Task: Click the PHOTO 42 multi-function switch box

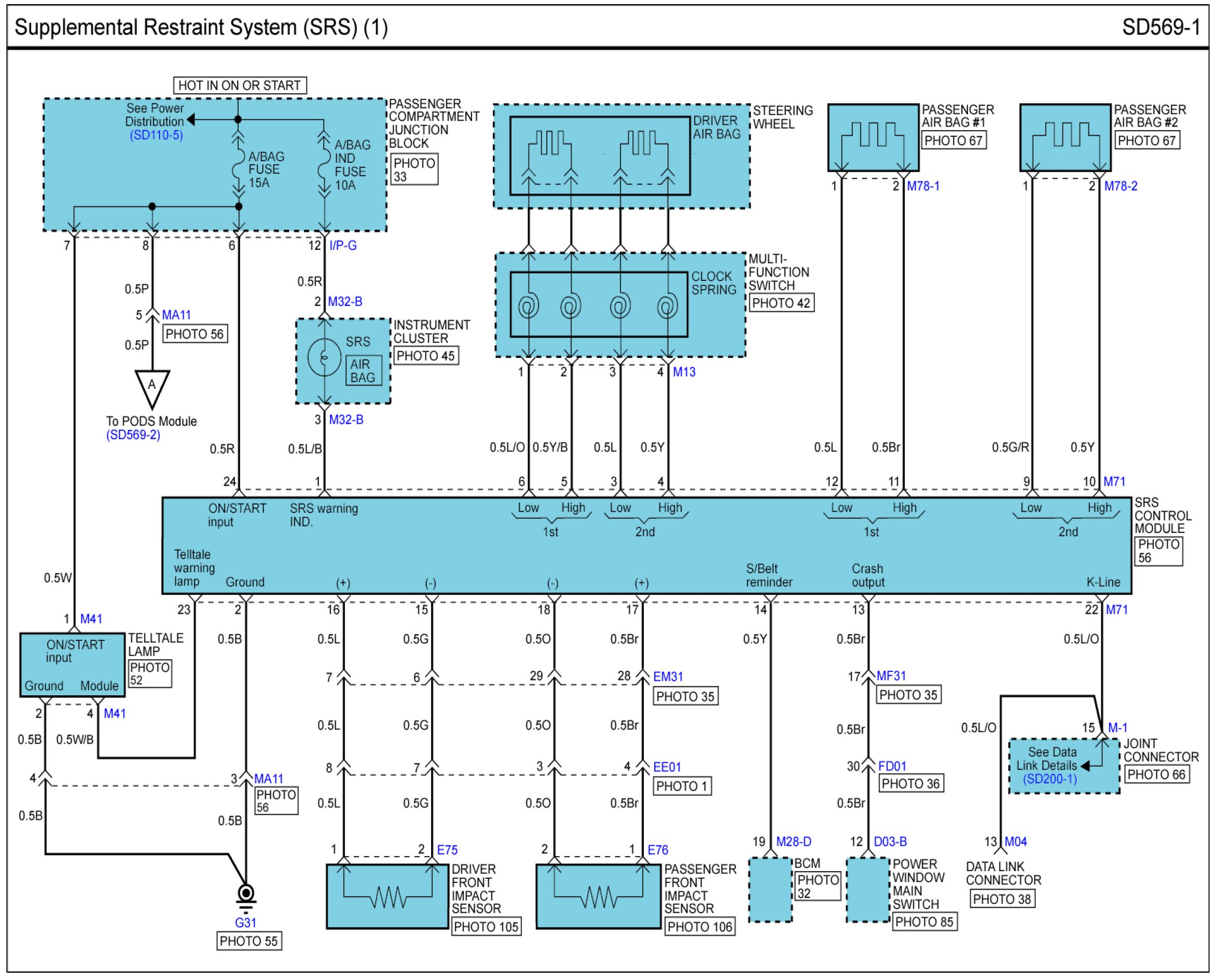Action: pyautogui.click(x=781, y=303)
